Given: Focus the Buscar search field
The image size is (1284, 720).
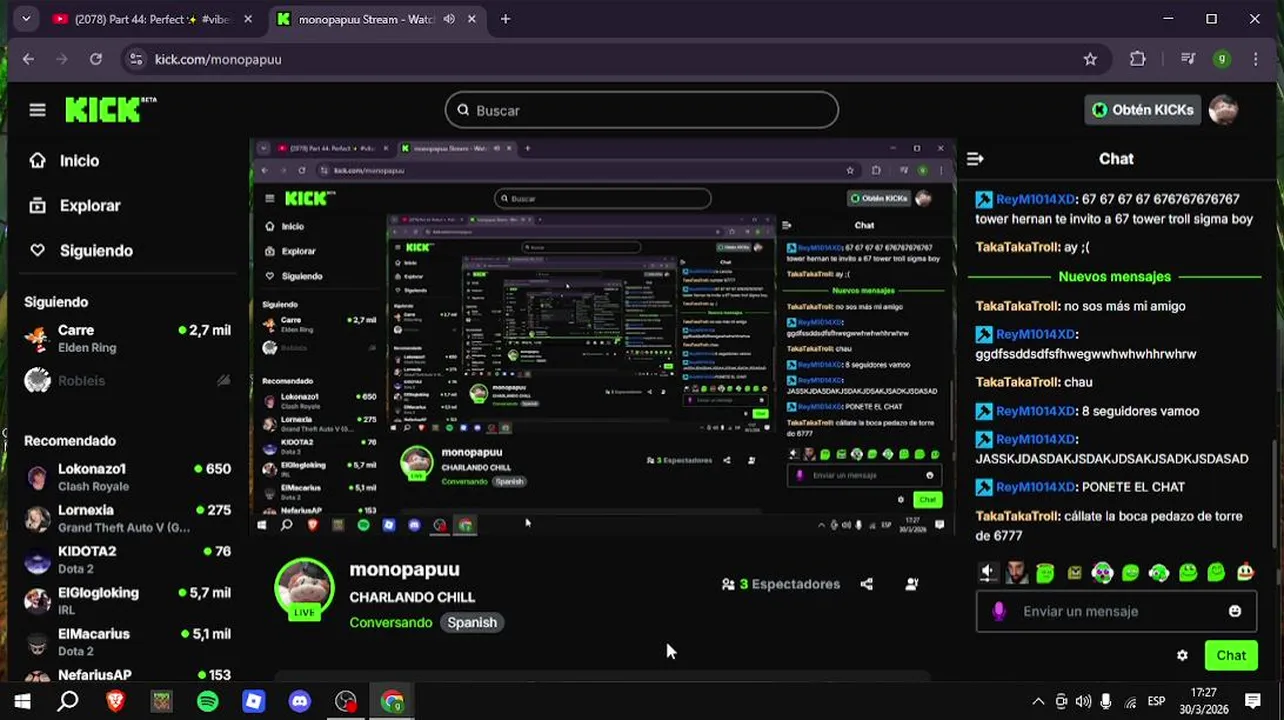Looking at the screenshot, I should pyautogui.click(x=642, y=110).
